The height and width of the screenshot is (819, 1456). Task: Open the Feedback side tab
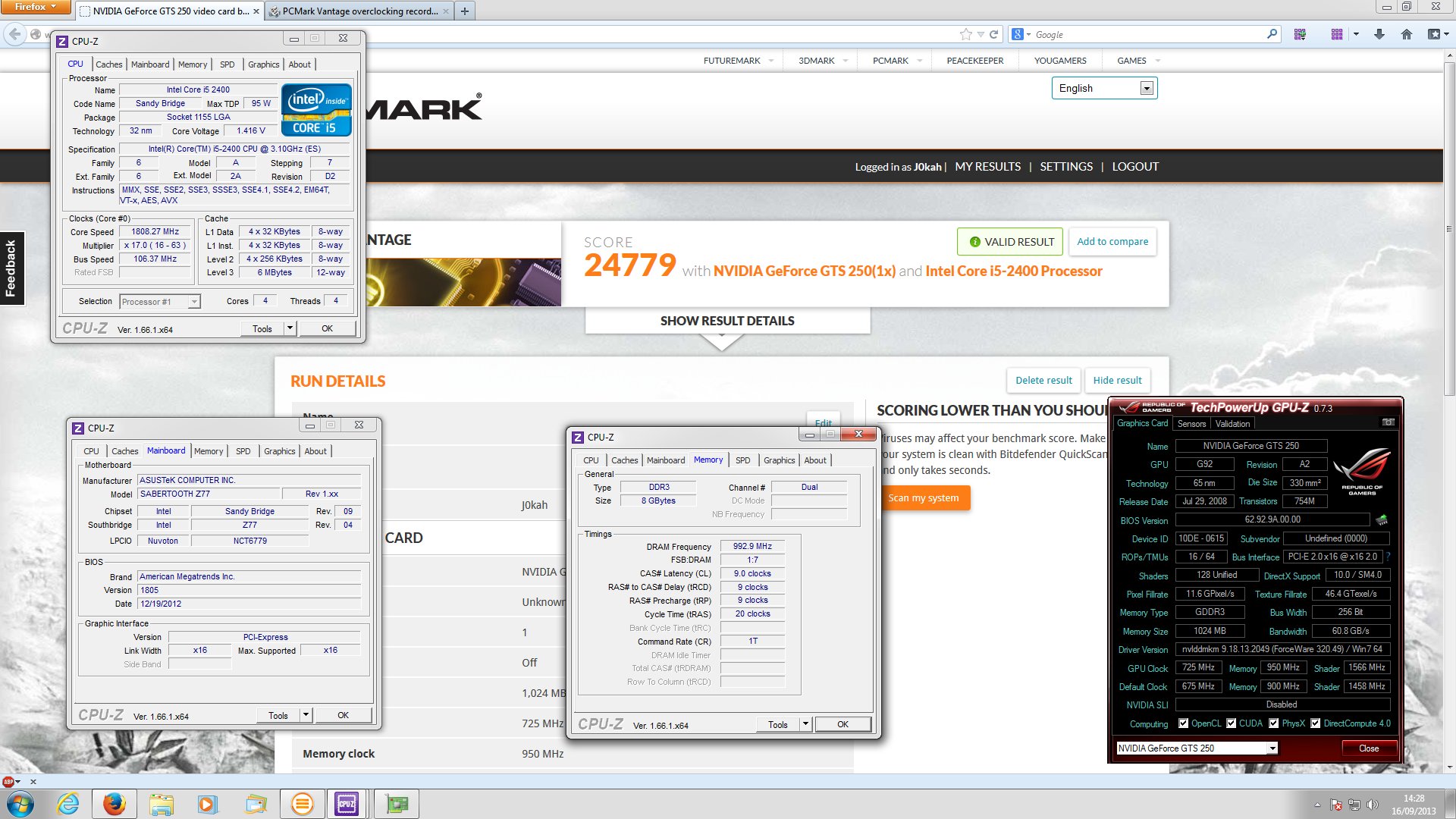click(11, 268)
